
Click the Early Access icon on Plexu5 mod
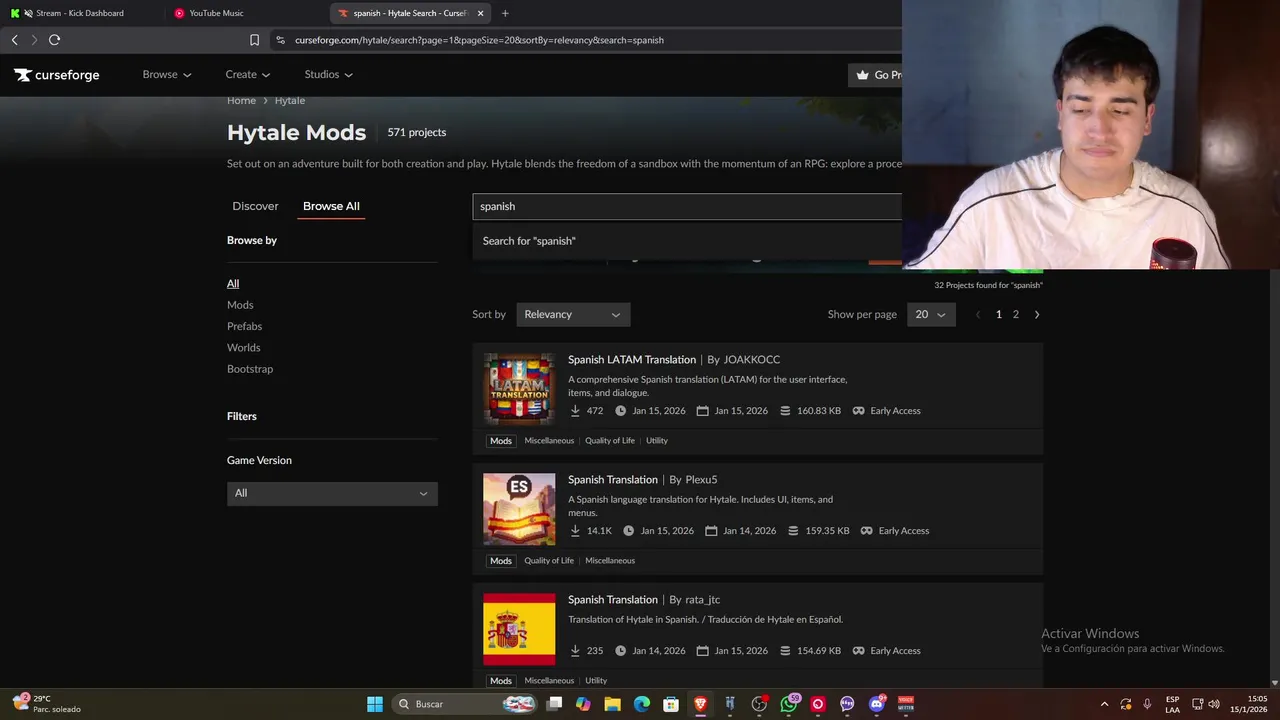tap(867, 531)
